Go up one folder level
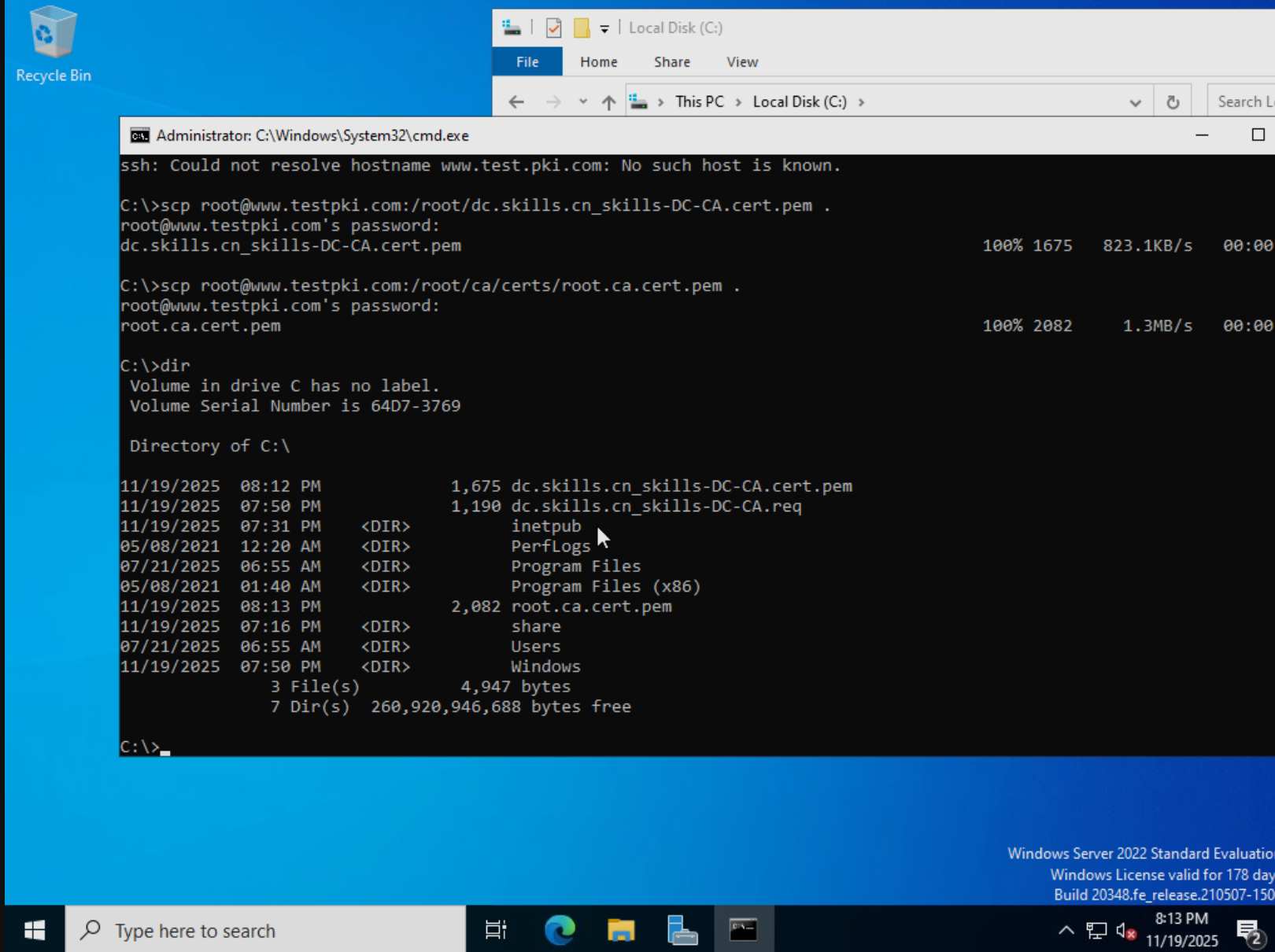 click(x=608, y=101)
